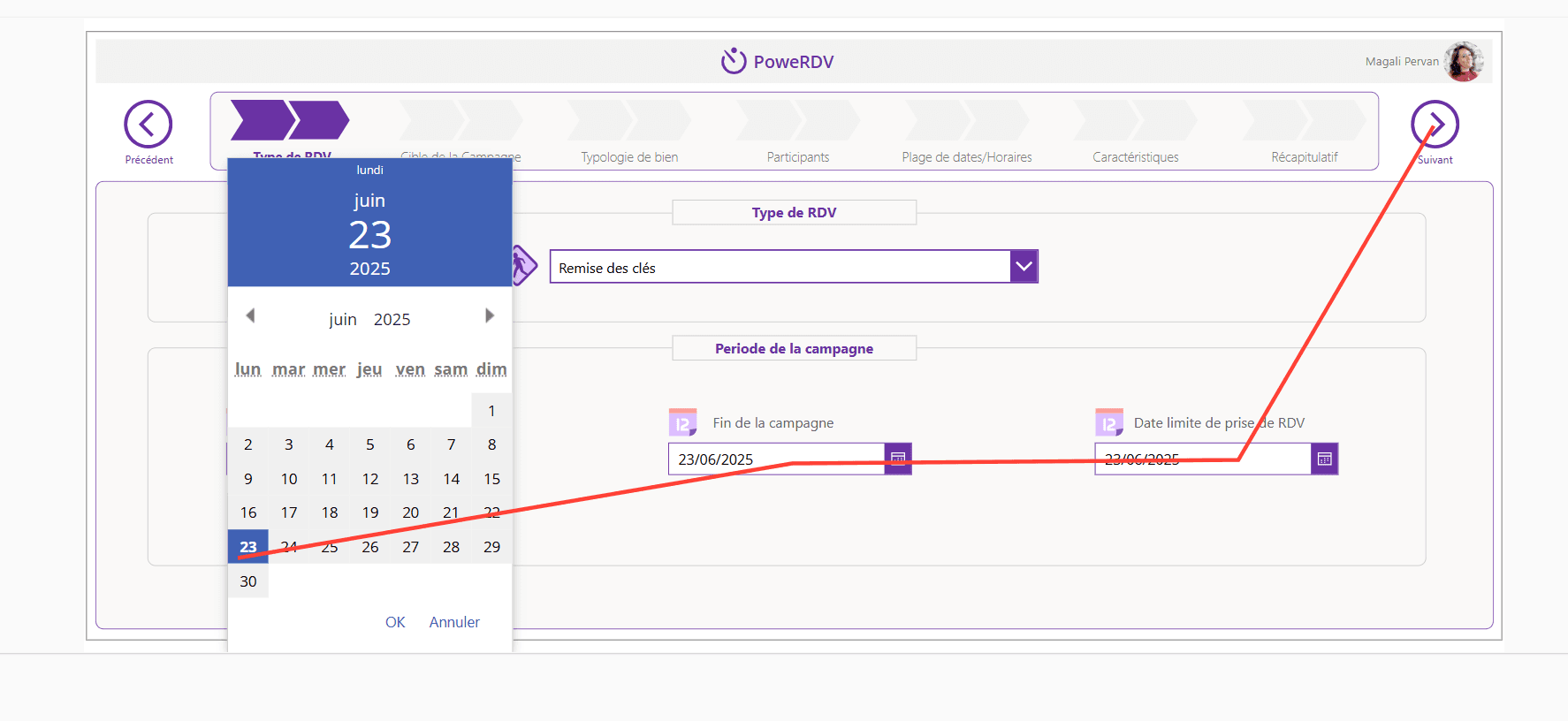Click the Magali Pervan user name

pos(1402,61)
